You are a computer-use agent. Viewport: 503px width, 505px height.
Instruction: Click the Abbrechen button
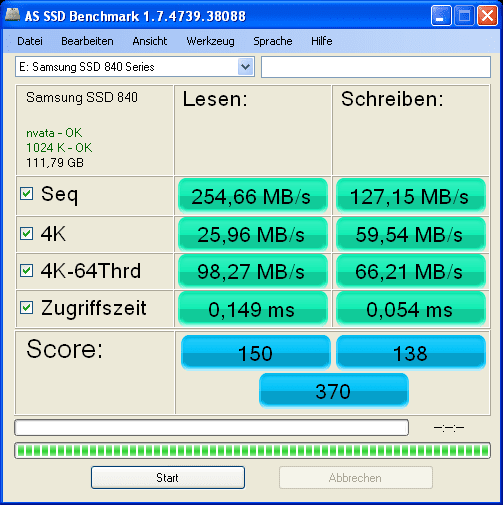pyautogui.click(x=356, y=478)
